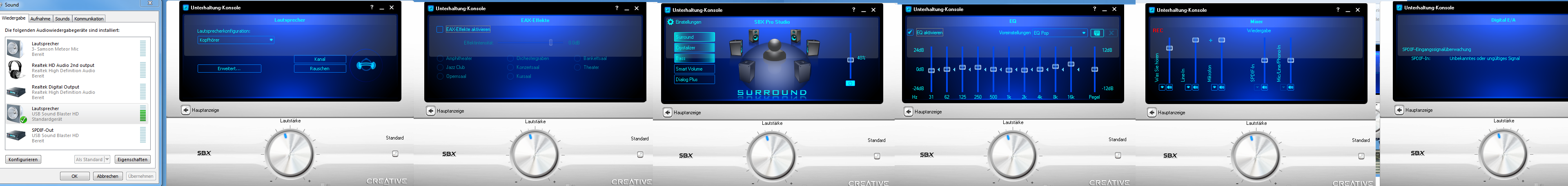Confirm the Sound dialog with OK
The width and height of the screenshot is (1568, 186).
point(75,176)
